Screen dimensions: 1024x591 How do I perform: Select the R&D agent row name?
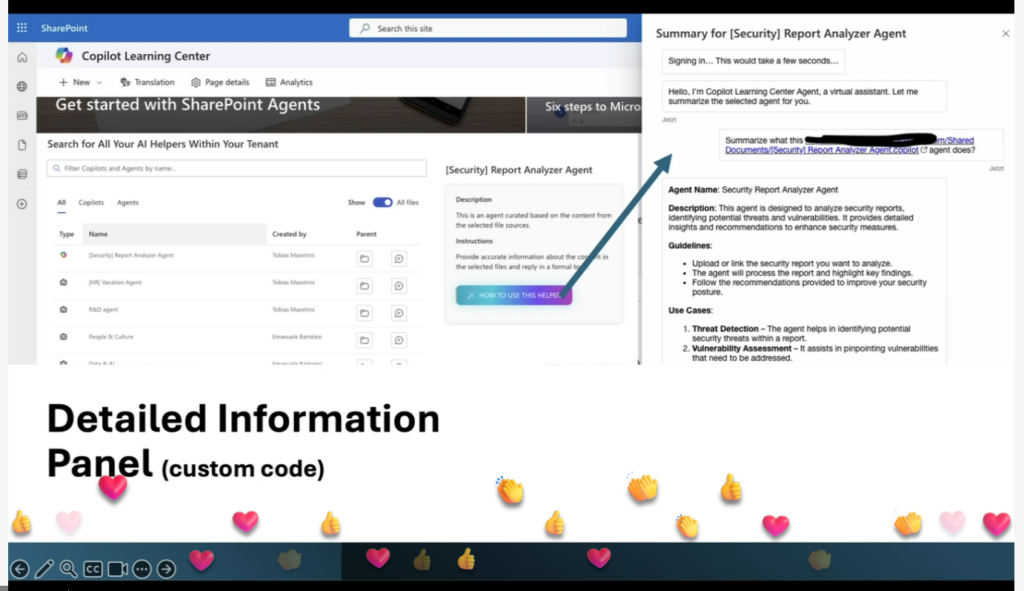tap(103, 310)
